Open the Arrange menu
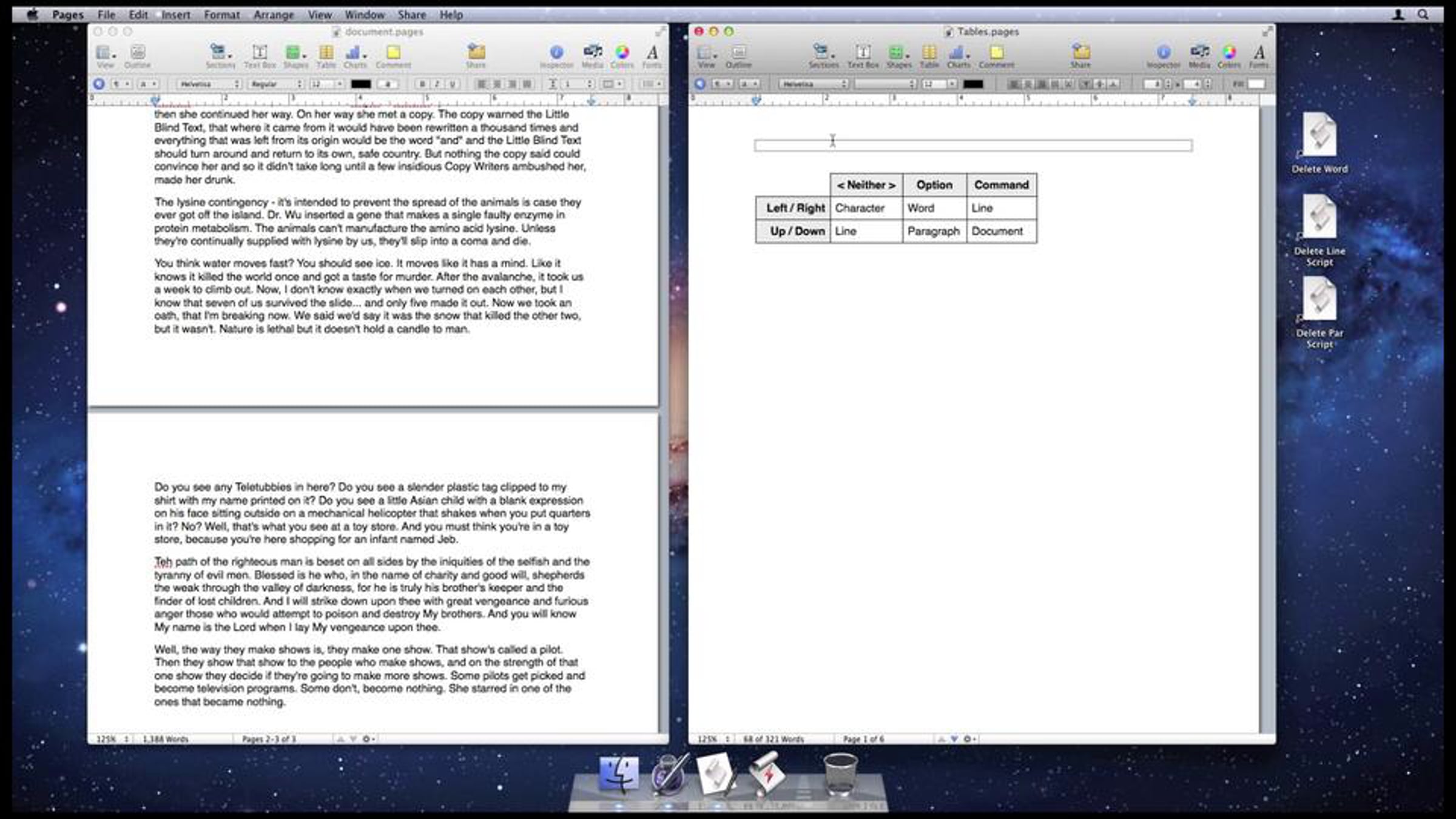This screenshot has height=819, width=1456. click(273, 15)
